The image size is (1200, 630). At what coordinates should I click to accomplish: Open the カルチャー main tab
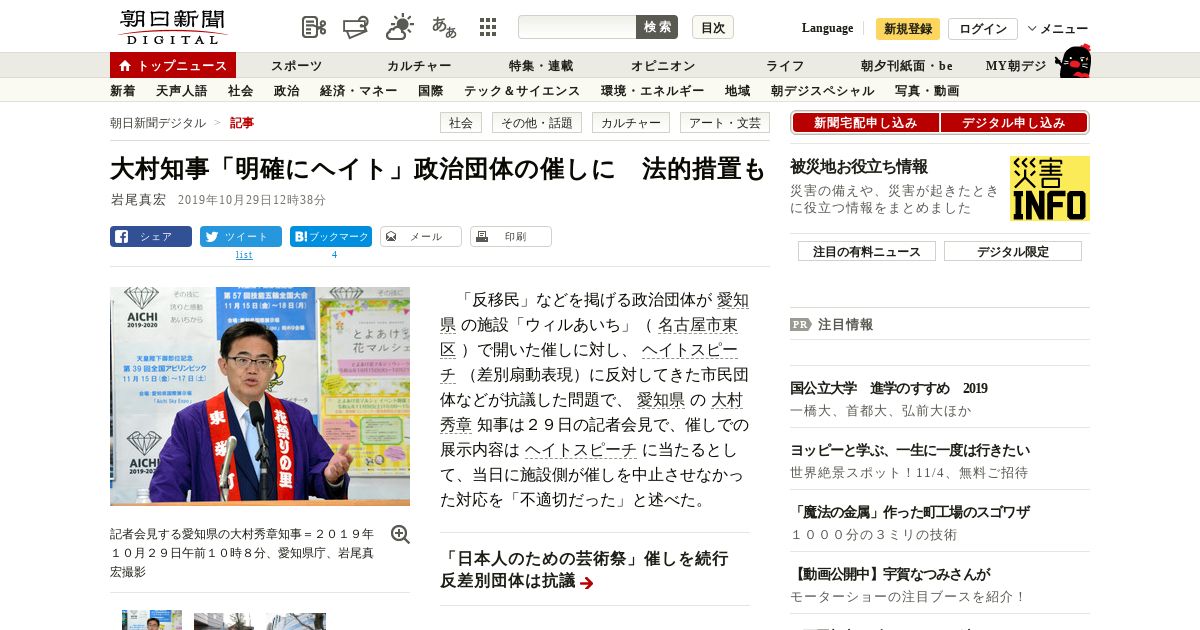(x=419, y=66)
